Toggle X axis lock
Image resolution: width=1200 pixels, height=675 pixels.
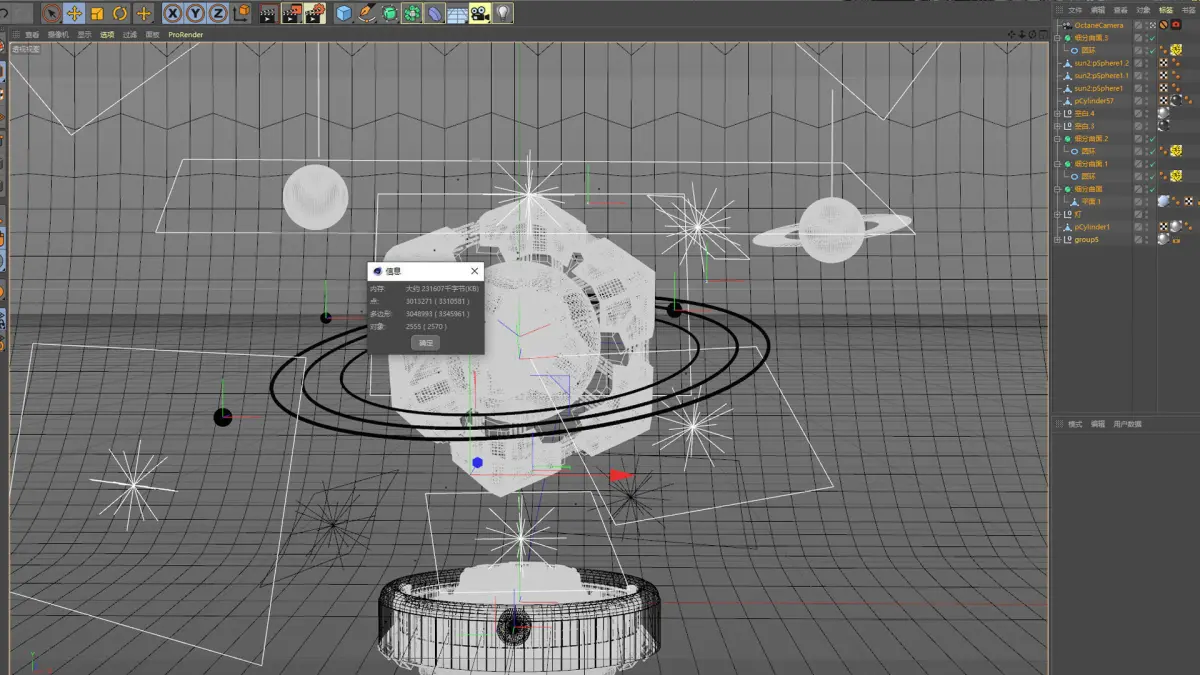pos(173,13)
